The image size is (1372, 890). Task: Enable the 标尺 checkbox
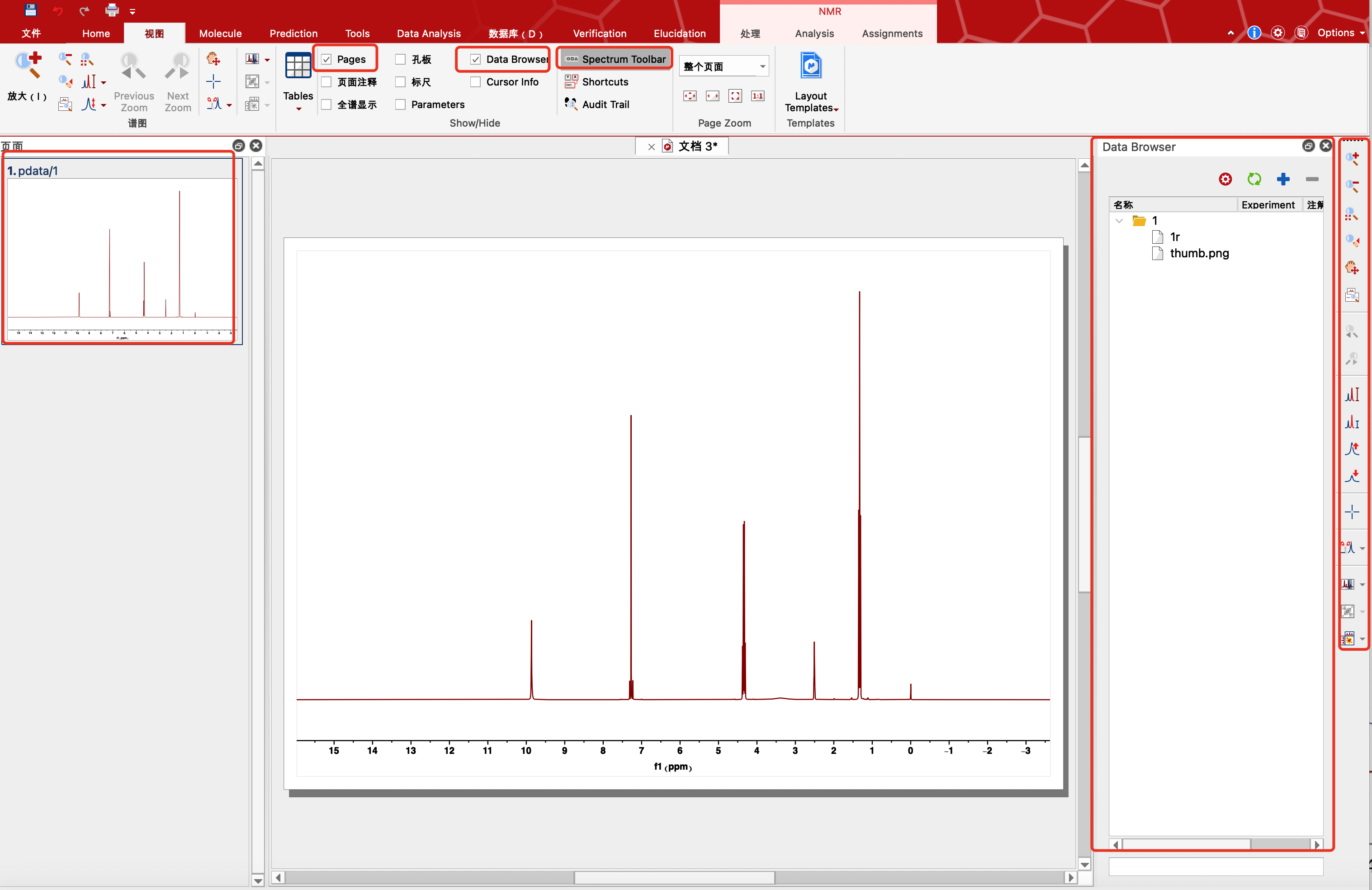[x=400, y=82]
